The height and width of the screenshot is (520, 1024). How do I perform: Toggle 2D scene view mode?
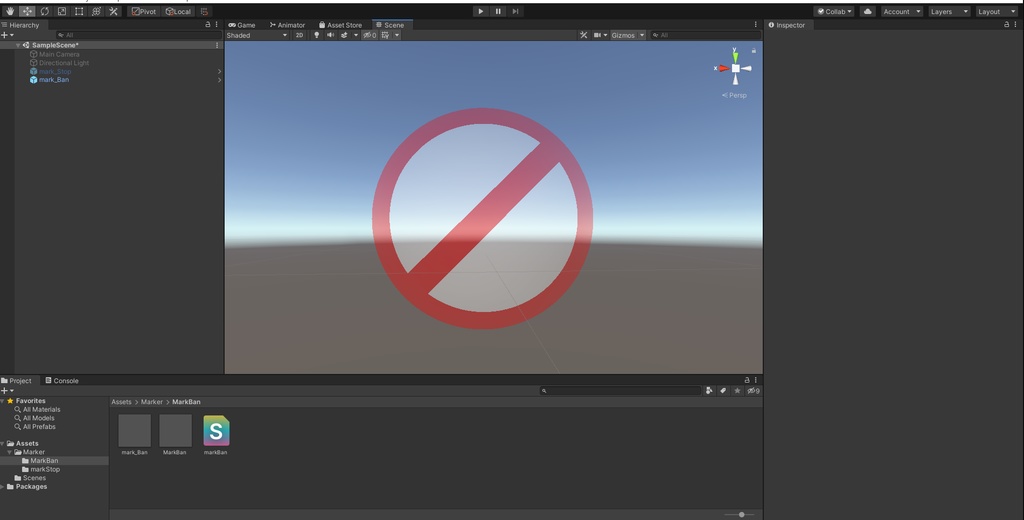click(299, 35)
